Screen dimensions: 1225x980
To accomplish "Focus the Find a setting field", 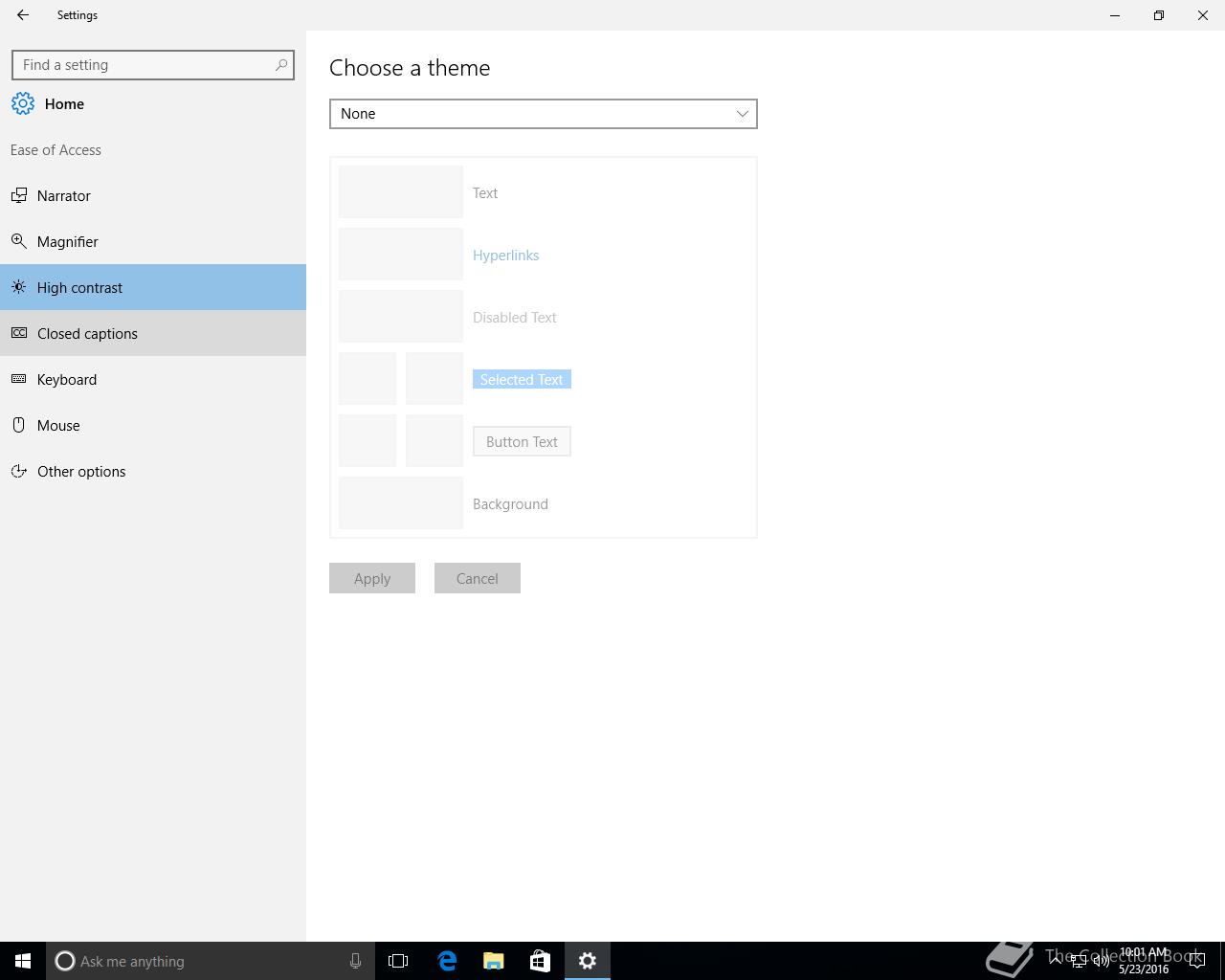I will pyautogui.click(x=153, y=65).
